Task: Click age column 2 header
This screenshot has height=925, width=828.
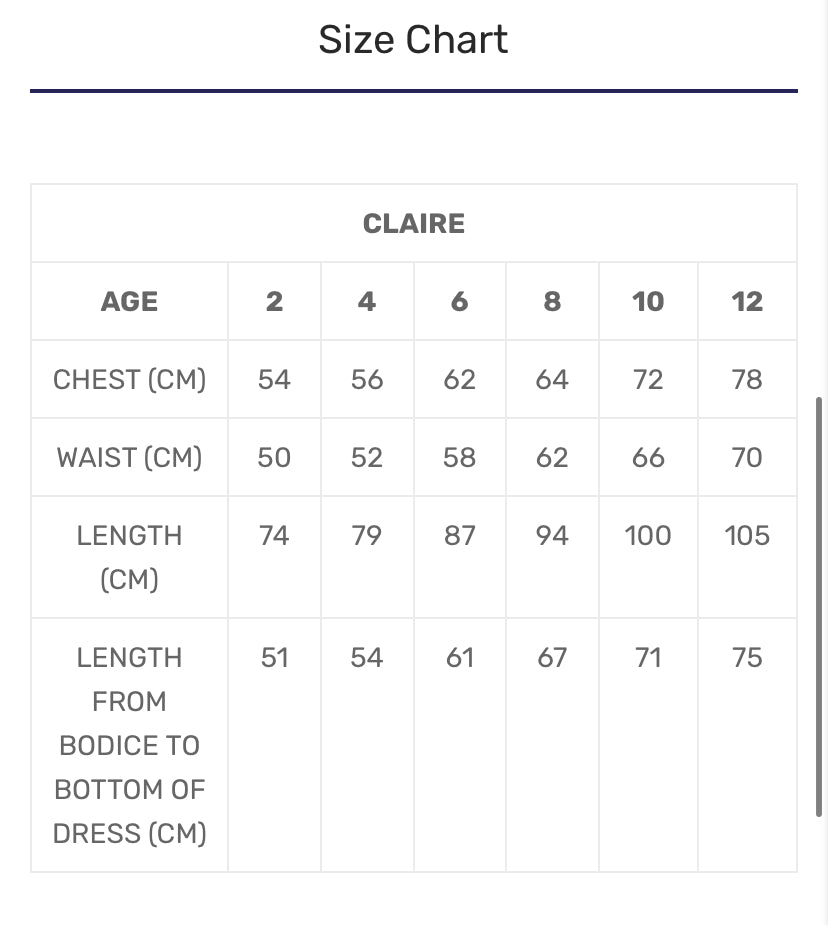Action: tap(274, 301)
